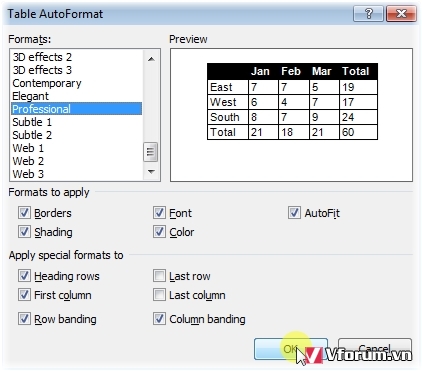Click the Formats list scroll down arrow

(151, 172)
